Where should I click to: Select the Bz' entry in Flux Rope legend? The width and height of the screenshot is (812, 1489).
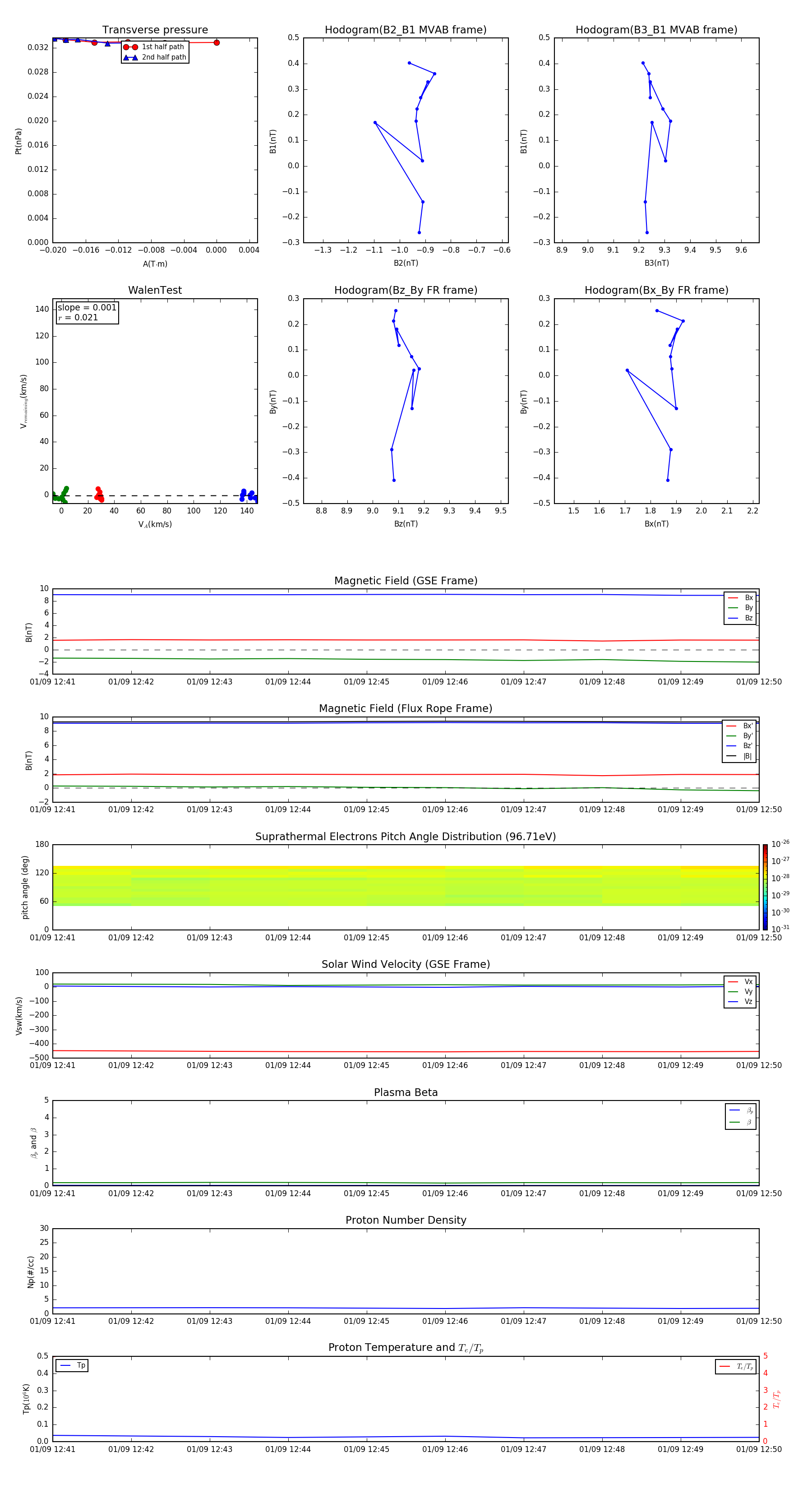click(x=739, y=746)
